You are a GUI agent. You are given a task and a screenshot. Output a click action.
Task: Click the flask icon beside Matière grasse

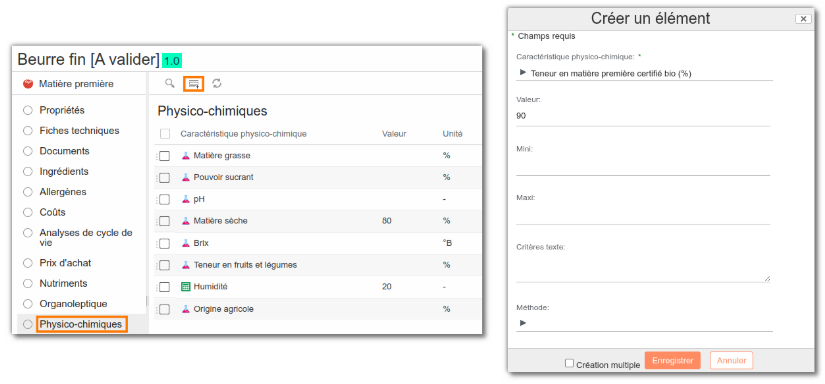coord(185,156)
